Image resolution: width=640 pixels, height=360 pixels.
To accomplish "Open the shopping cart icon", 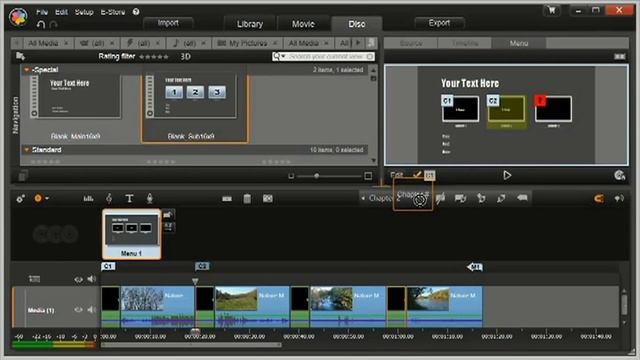I will (552, 11).
